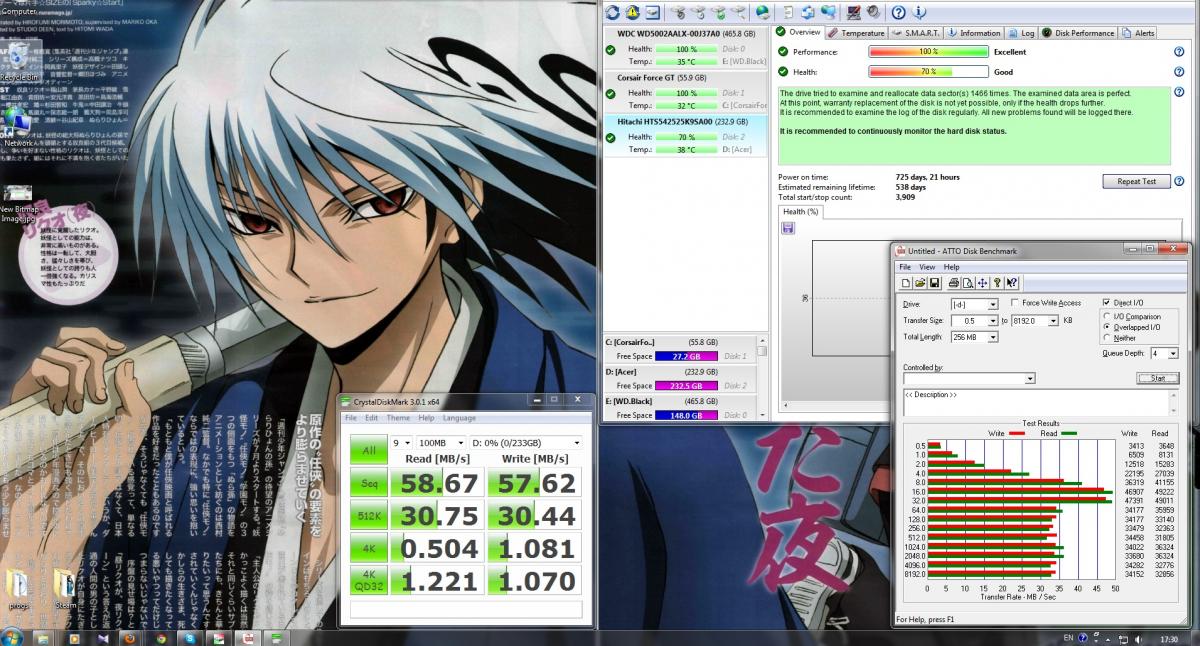Open the Controlled by dropdown
Viewport: 1200px width, 646px height.
pos(1030,379)
